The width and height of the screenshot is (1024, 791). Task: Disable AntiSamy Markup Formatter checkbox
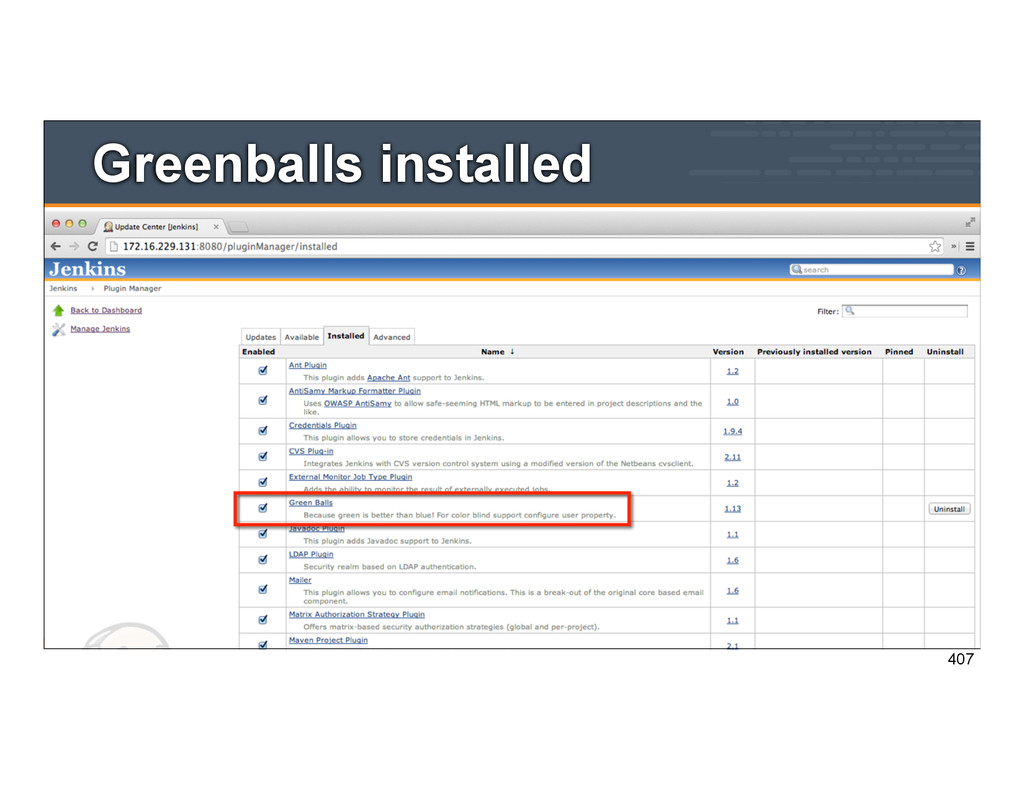[x=263, y=400]
